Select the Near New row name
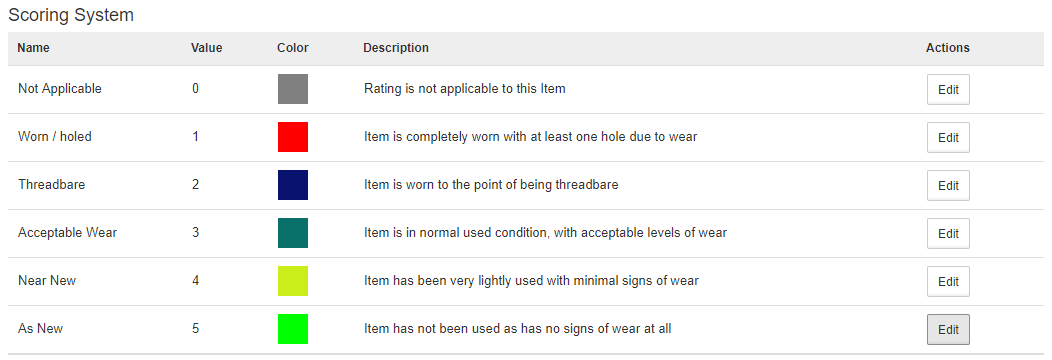 click(x=47, y=281)
